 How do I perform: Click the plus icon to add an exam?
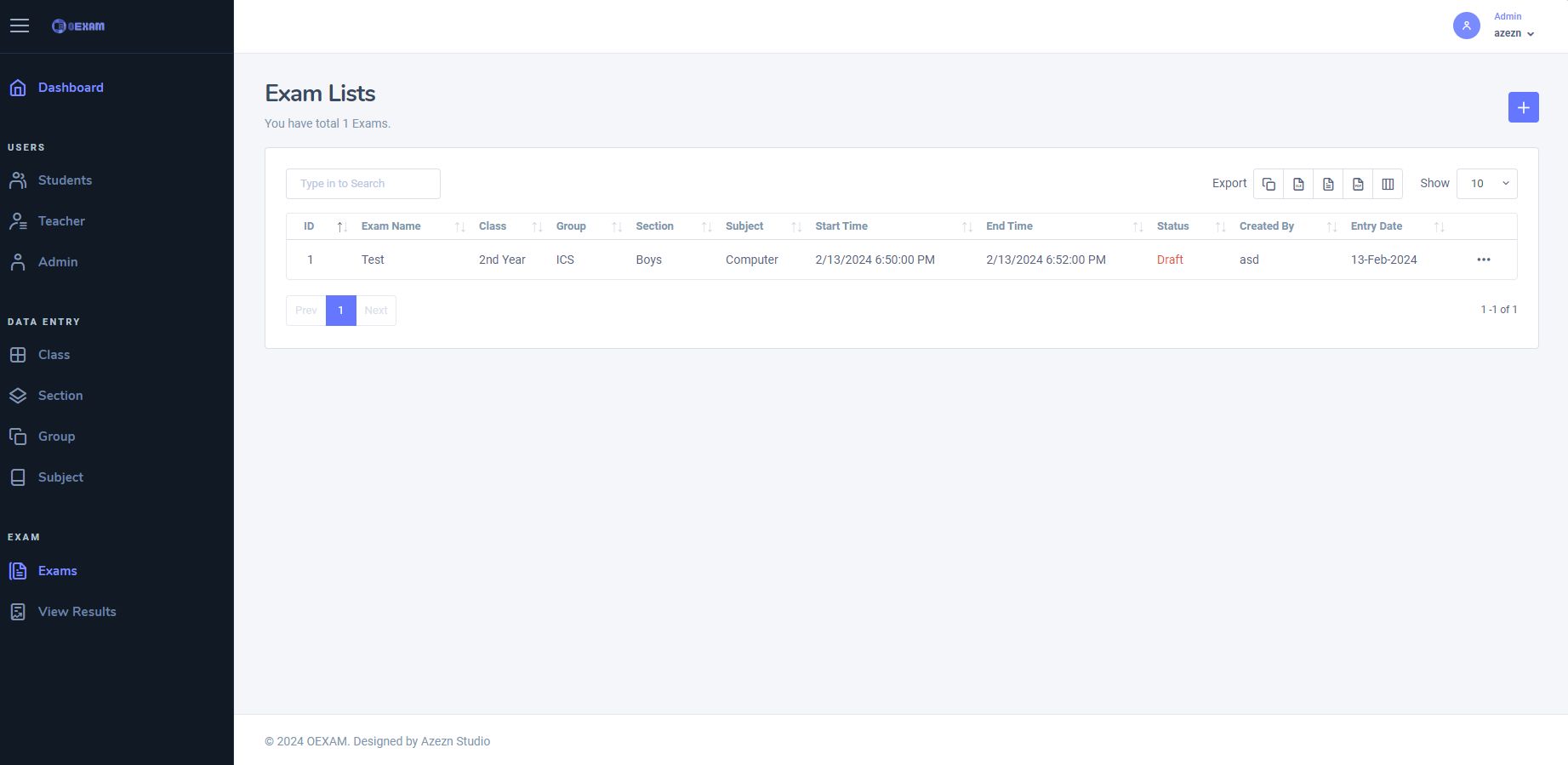point(1523,107)
